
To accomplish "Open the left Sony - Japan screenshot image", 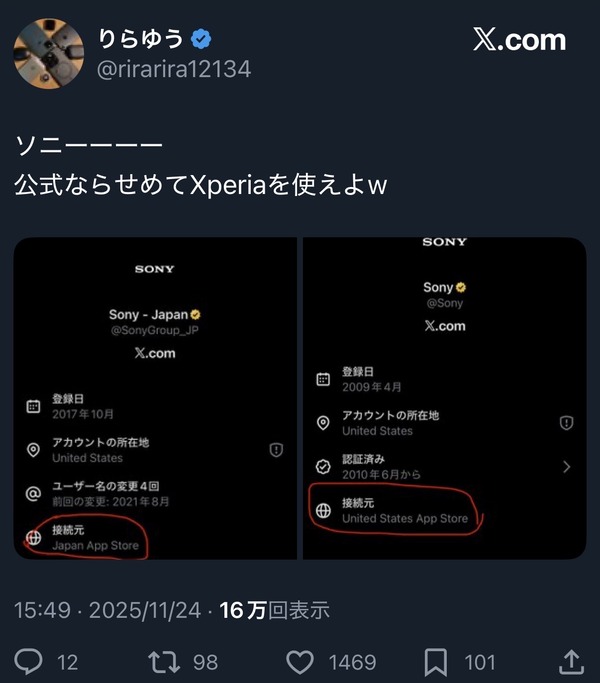I will [155, 398].
